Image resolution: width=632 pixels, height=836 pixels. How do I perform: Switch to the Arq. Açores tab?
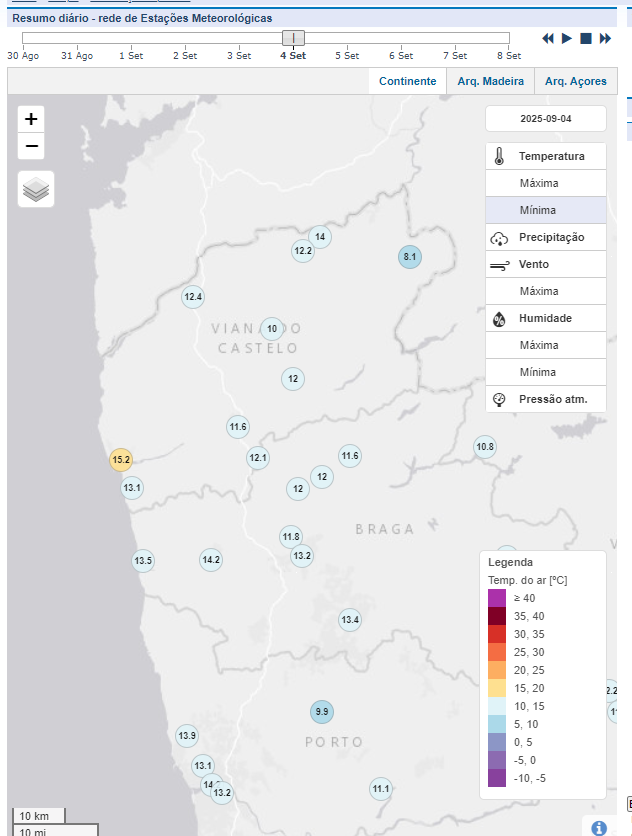[x=575, y=81]
